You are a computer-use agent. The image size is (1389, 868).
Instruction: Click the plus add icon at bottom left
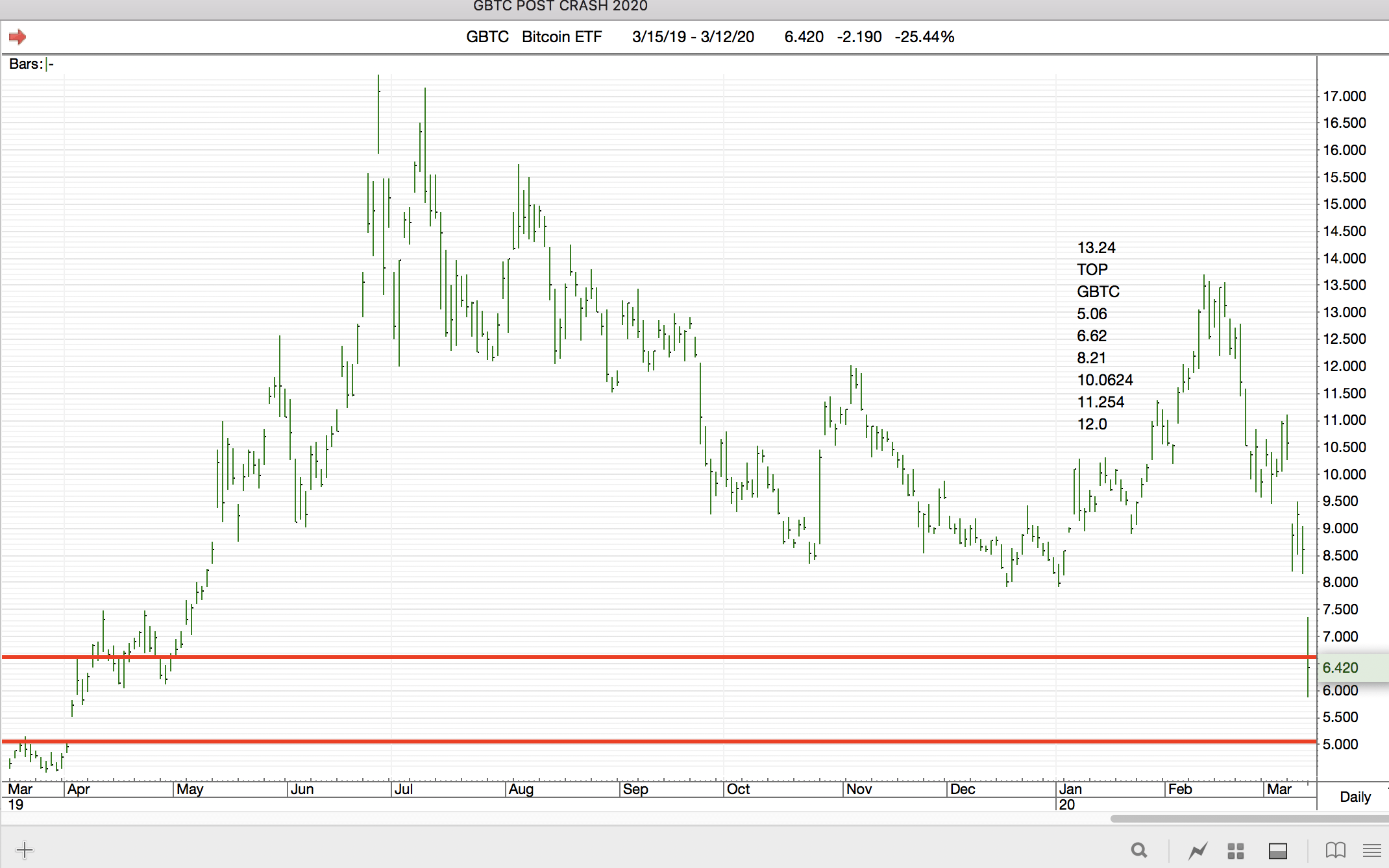click(25, 850)
